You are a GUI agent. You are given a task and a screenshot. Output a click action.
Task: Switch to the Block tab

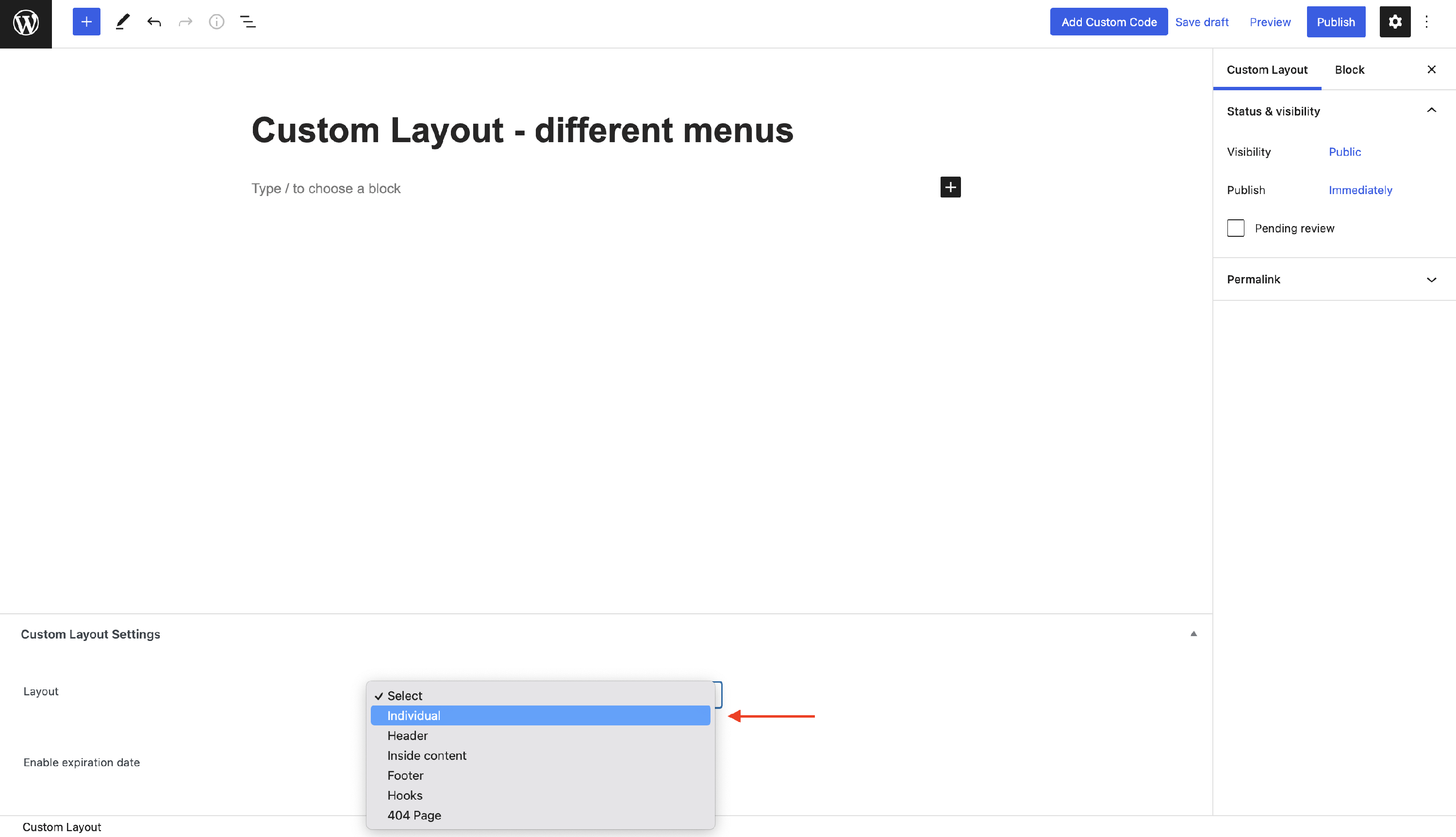click(x=1349, y=69)
